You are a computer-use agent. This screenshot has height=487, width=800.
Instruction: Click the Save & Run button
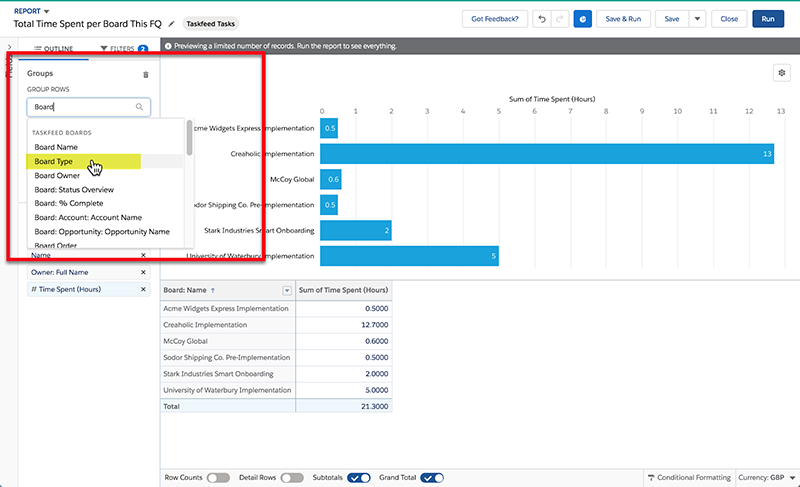(x=624, y=19)
